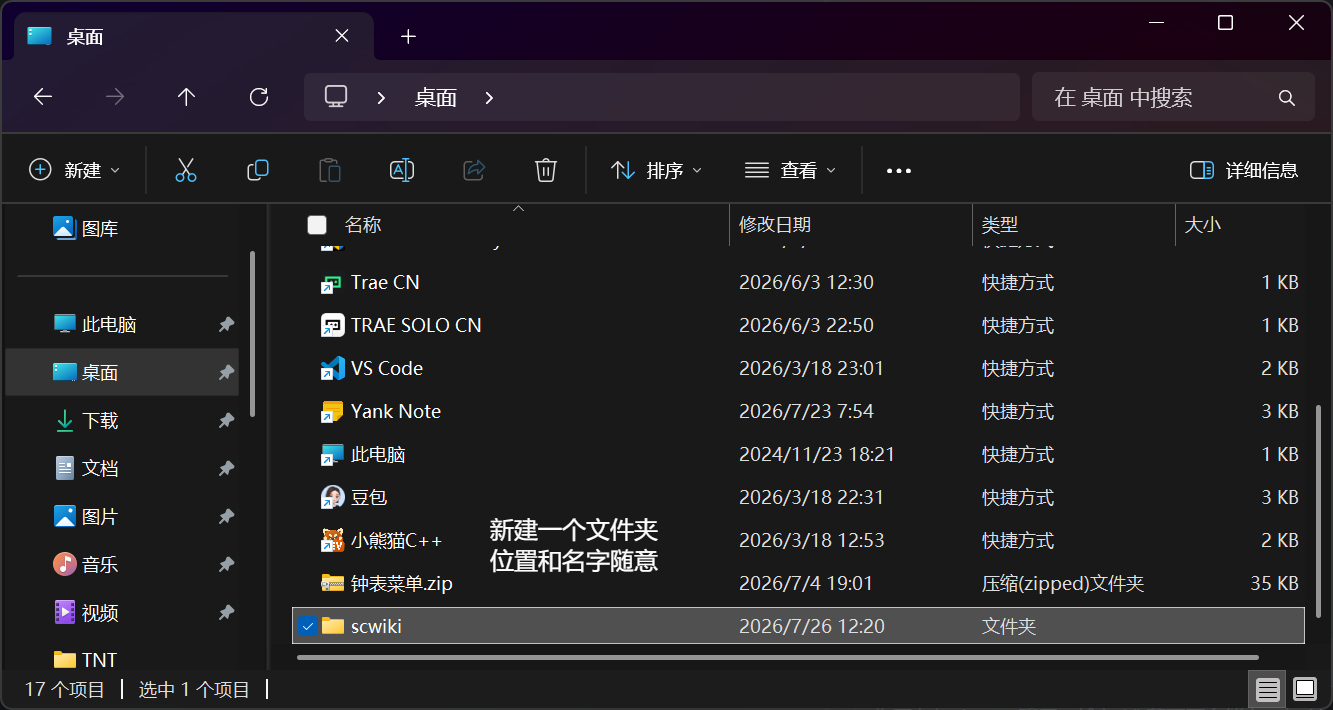Click the TRAE SOLO CN shortcut icon
Viewport: 1333px width, 710px height.
coord(332,326)
